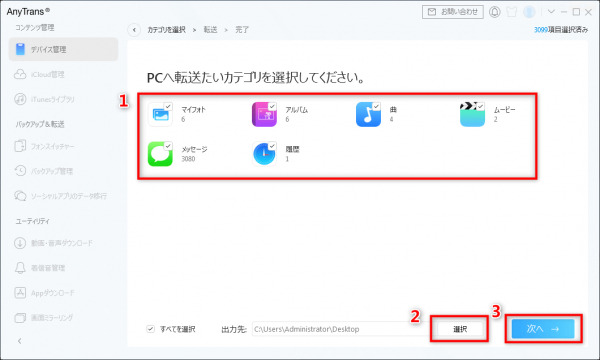Open notifications bell in title bar
This screenshot has height=360, width=600.
coord(494,12)
